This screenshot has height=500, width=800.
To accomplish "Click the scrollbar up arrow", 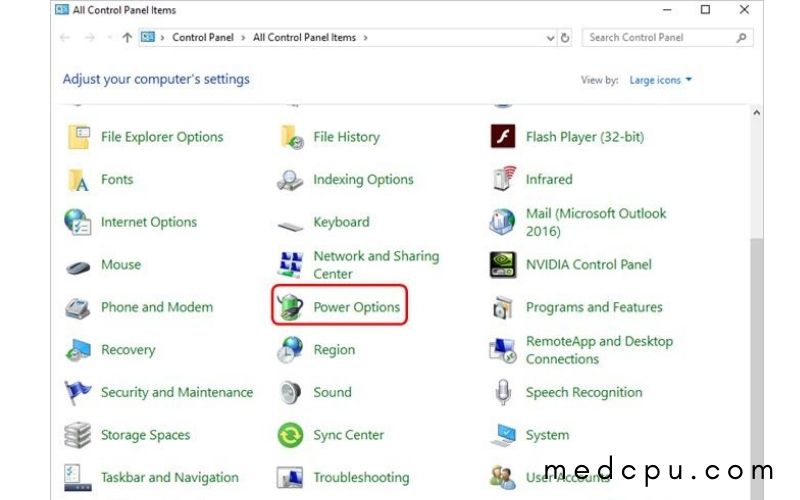I will click(x=757, y=113).
